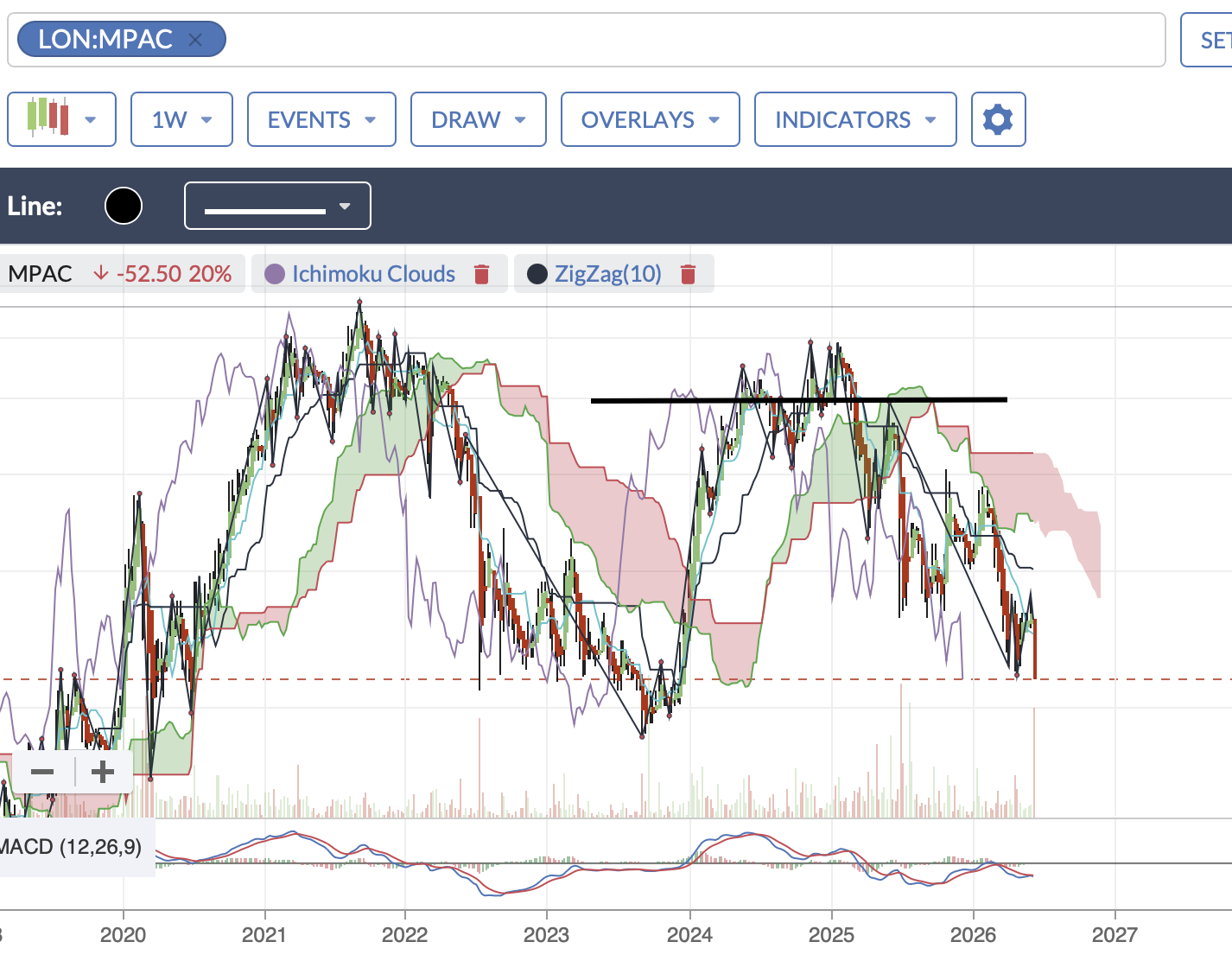Screen dimensions: 1232x961
Task: Open the DRAW menu
Action: point(478,119)
